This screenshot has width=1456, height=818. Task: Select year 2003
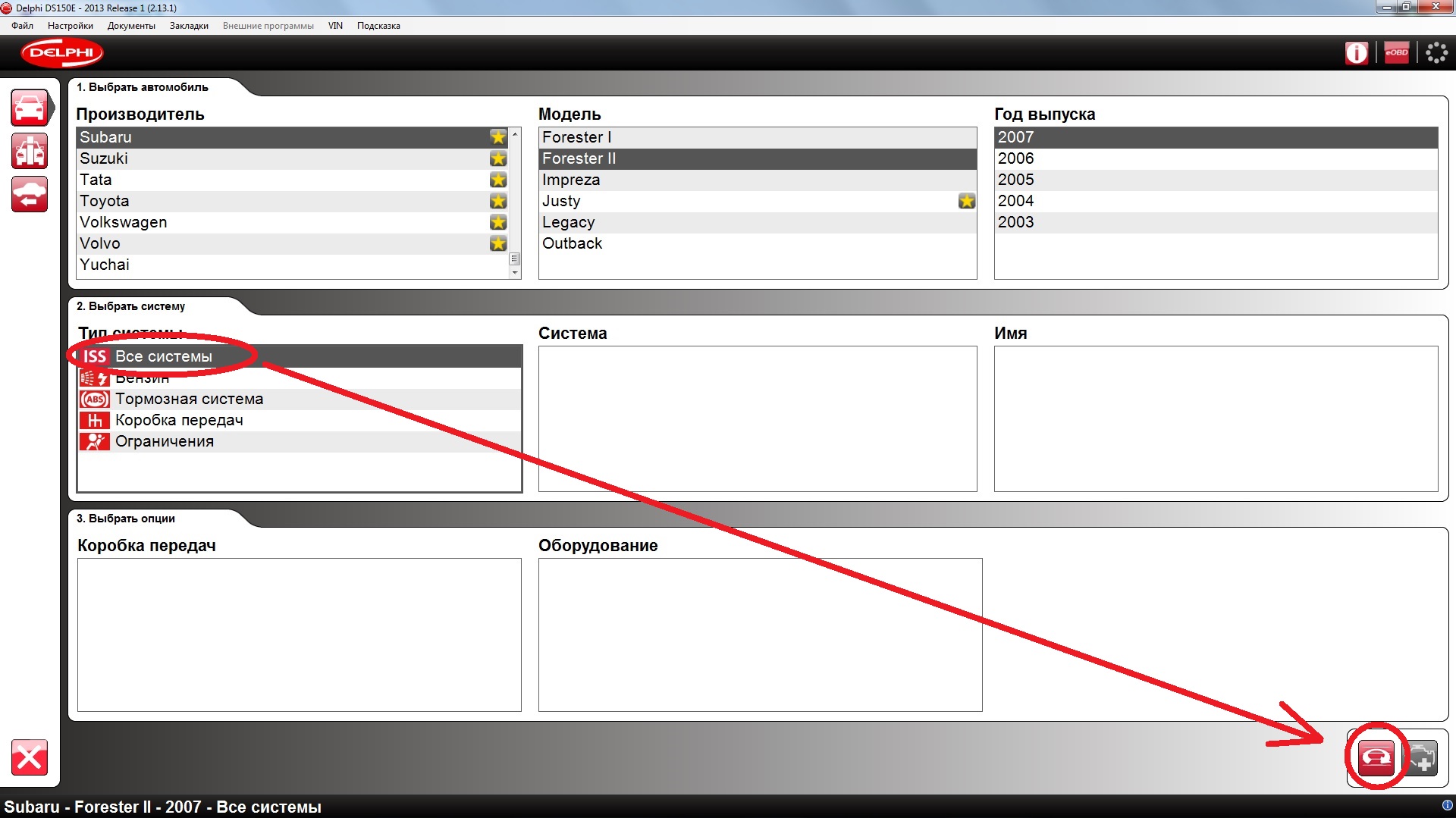(x=1216, y=222)
